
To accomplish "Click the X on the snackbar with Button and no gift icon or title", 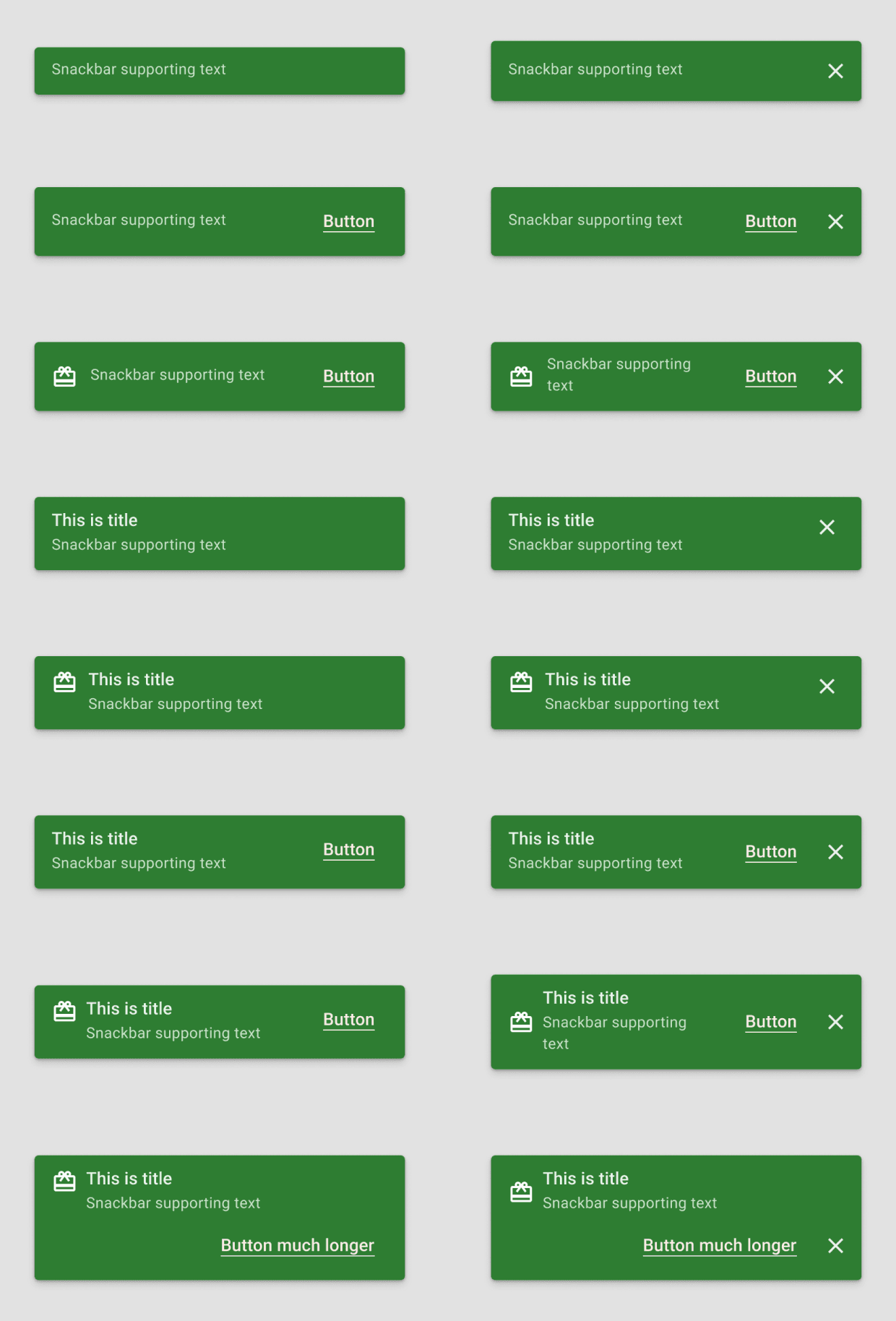I will point(835,222).
